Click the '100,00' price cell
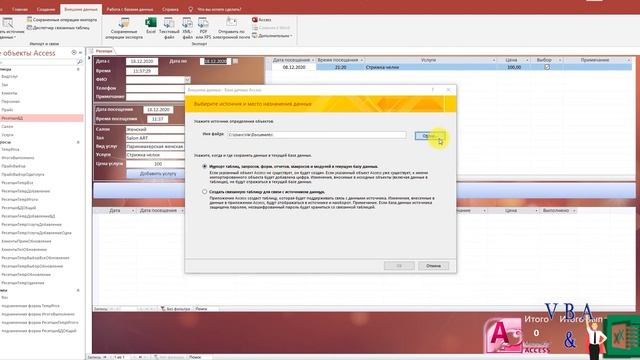This screenshot has height=360, width=640. pos(513,67)
